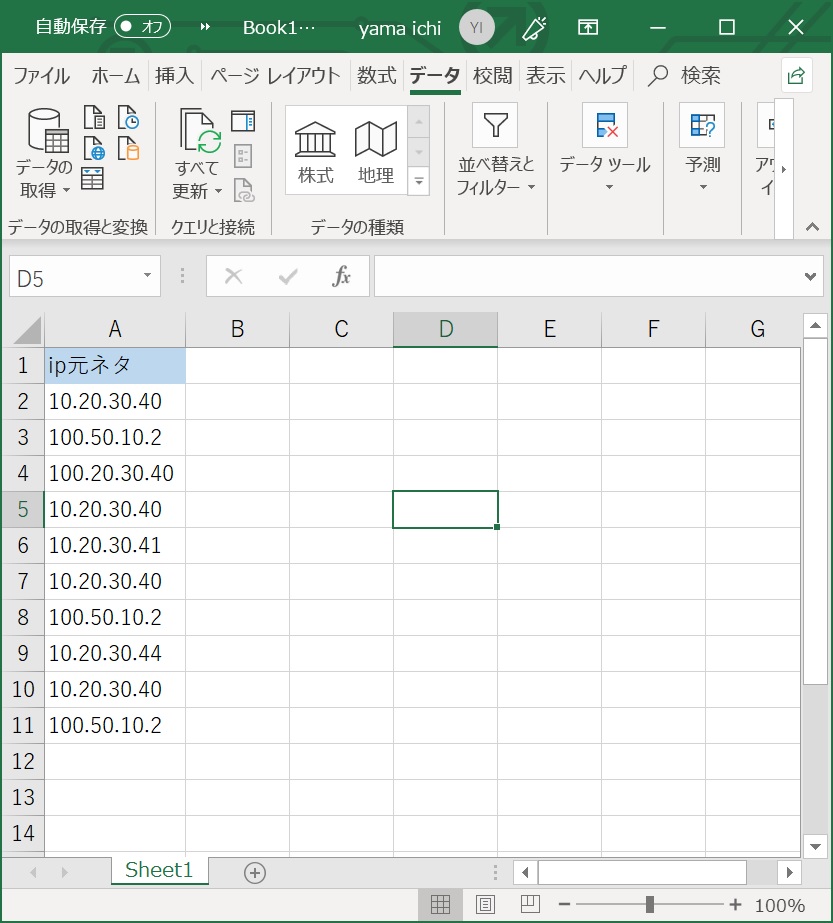Collapse the ribbon with the chevron arrow
The image size is (833, 923).
point(812,227)
